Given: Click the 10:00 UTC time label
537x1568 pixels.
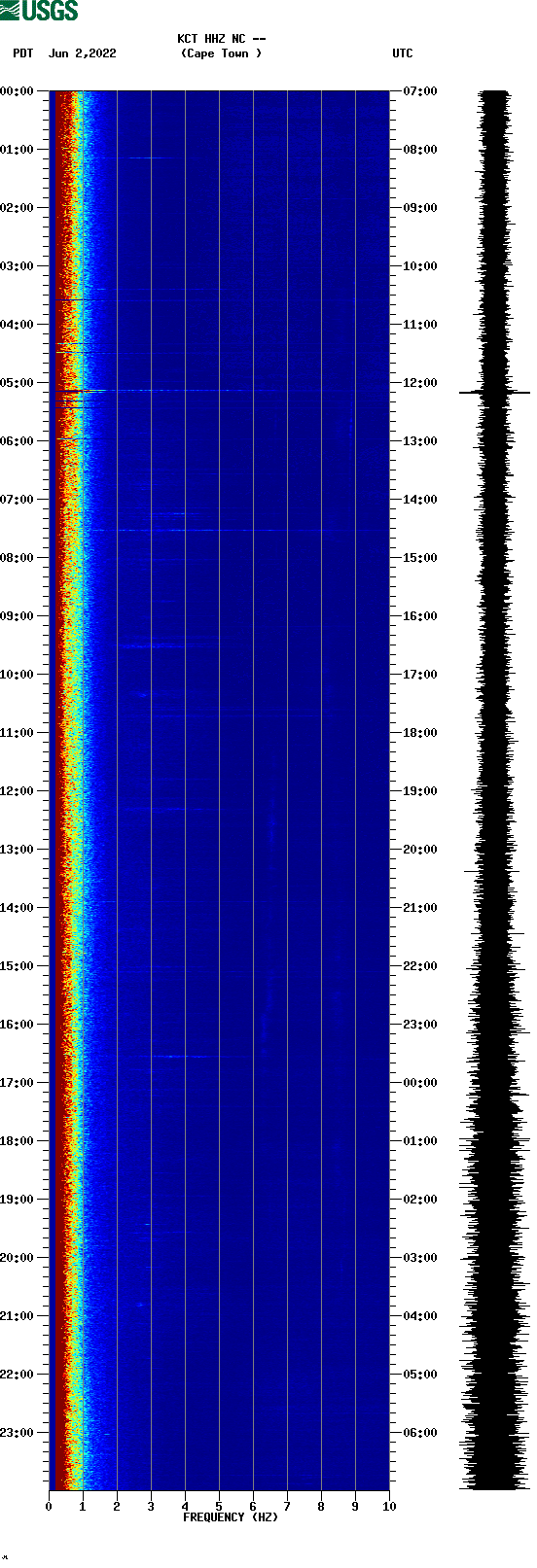Looking at the screenshot, I should [x=420, y=266].
